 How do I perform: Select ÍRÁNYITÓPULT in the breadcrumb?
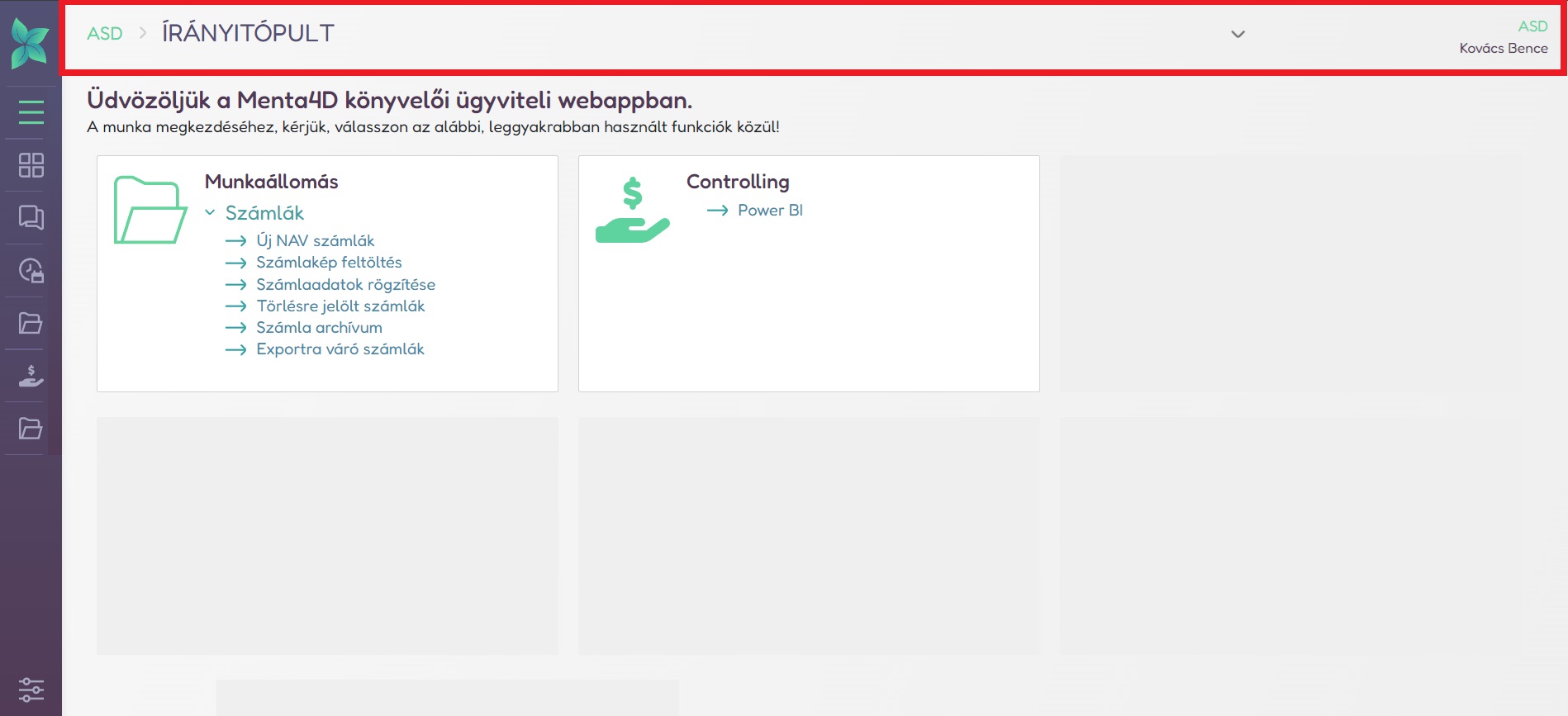[248, 34]
